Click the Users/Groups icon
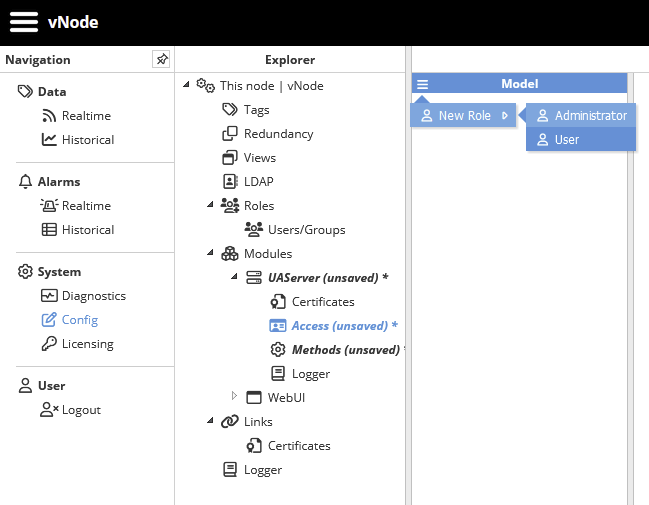The width and height of the screenshot is (649, 505). pyautogui.click(x=254, y=230)
